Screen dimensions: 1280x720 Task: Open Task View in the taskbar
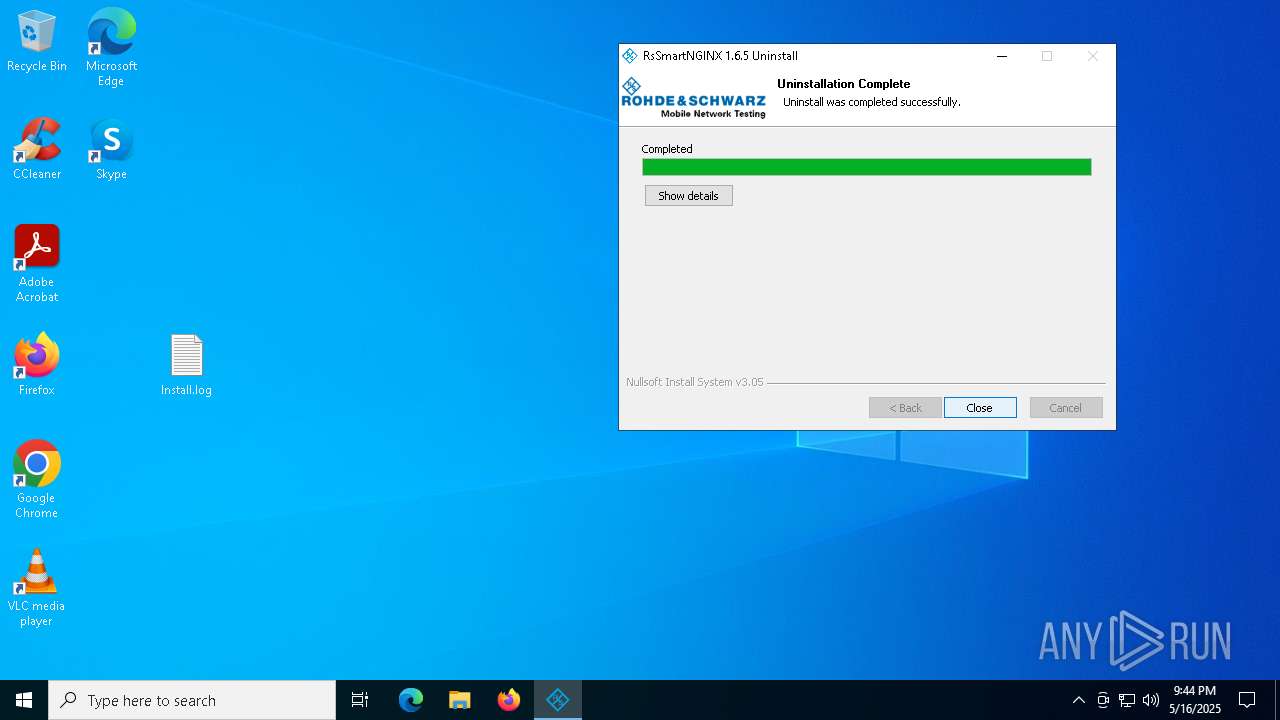[x=360, y=700]
